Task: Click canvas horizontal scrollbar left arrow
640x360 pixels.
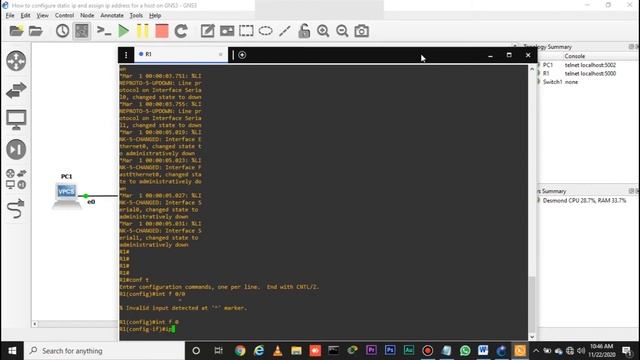Action: click(35, 324)
